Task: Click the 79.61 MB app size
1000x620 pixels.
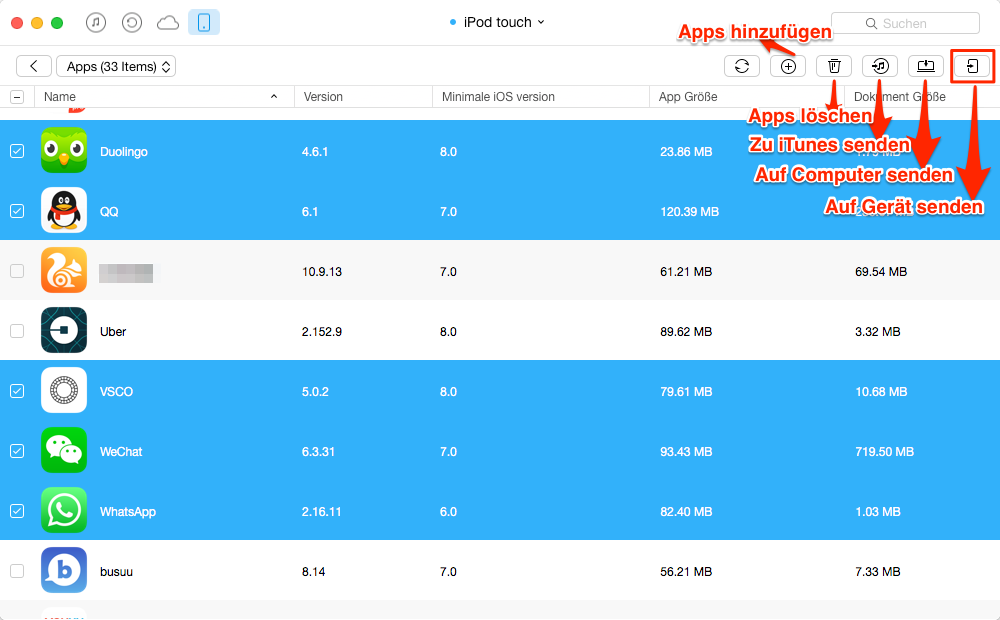Action: pyautogui.click(x=686, y=392)
